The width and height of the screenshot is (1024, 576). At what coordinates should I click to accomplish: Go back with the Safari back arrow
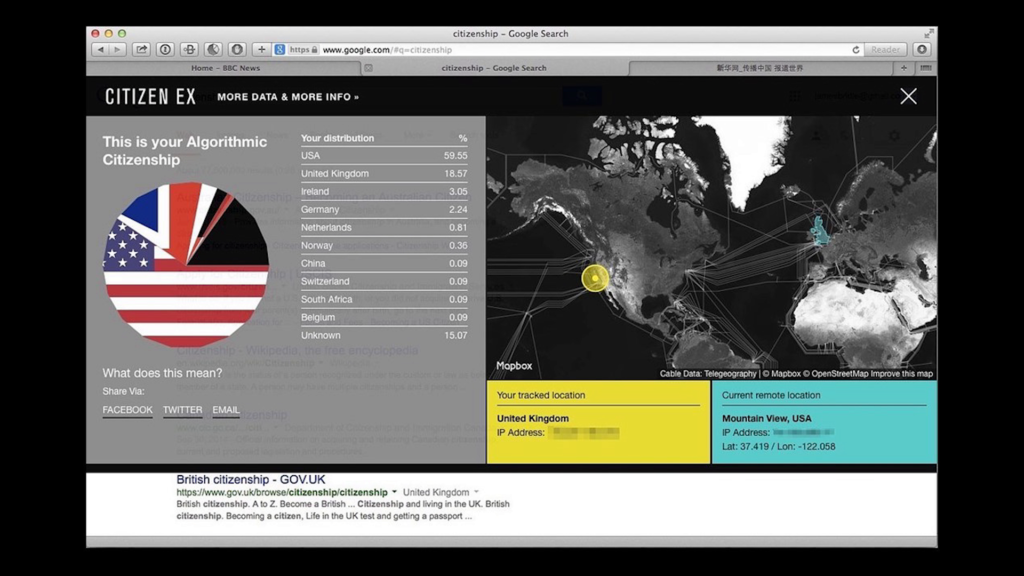(101, 50)
